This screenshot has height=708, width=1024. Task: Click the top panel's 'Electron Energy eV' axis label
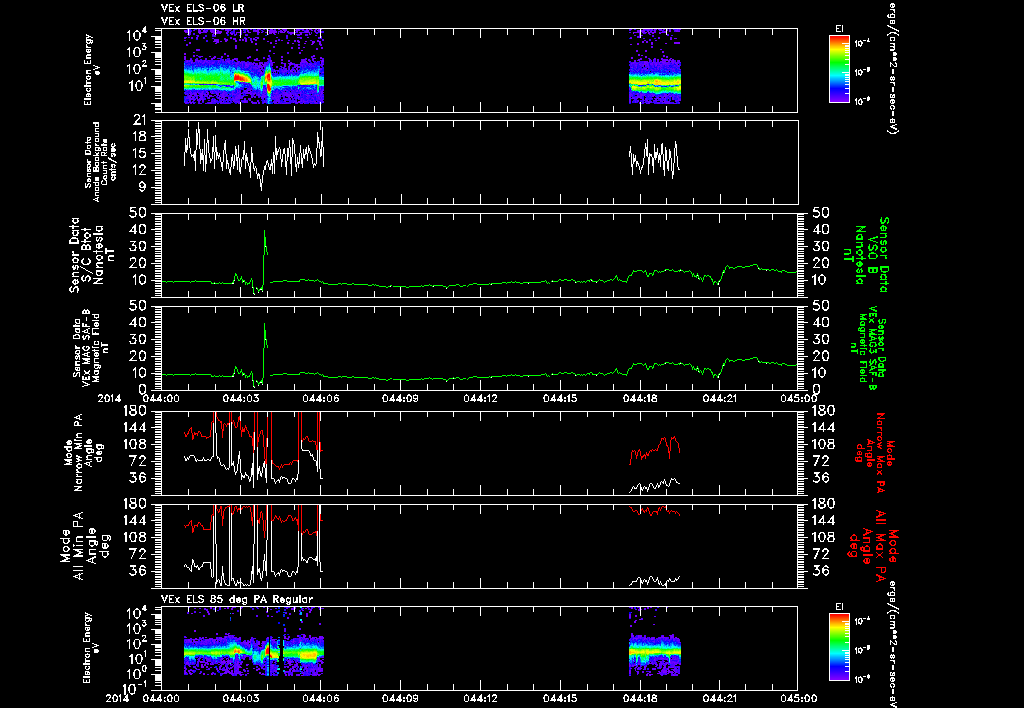[92, 69]
